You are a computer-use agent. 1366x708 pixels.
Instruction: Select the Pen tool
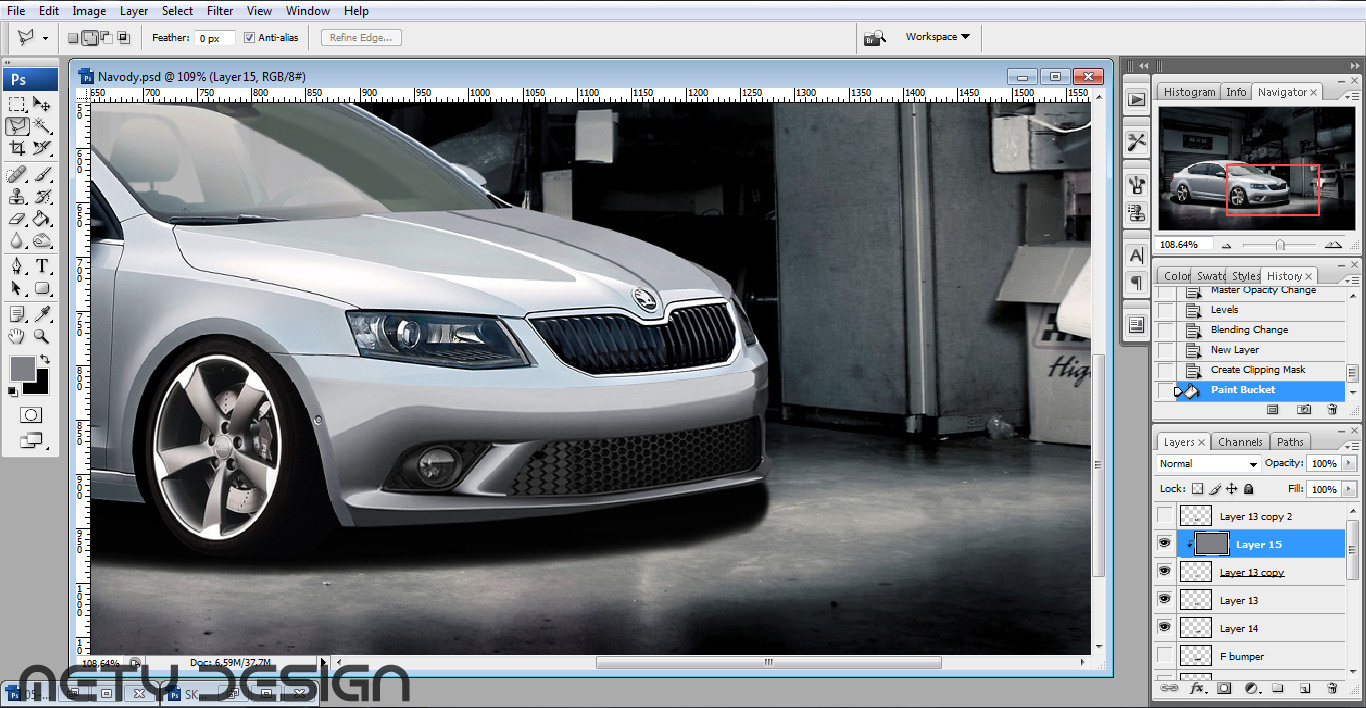coord(17,267)
